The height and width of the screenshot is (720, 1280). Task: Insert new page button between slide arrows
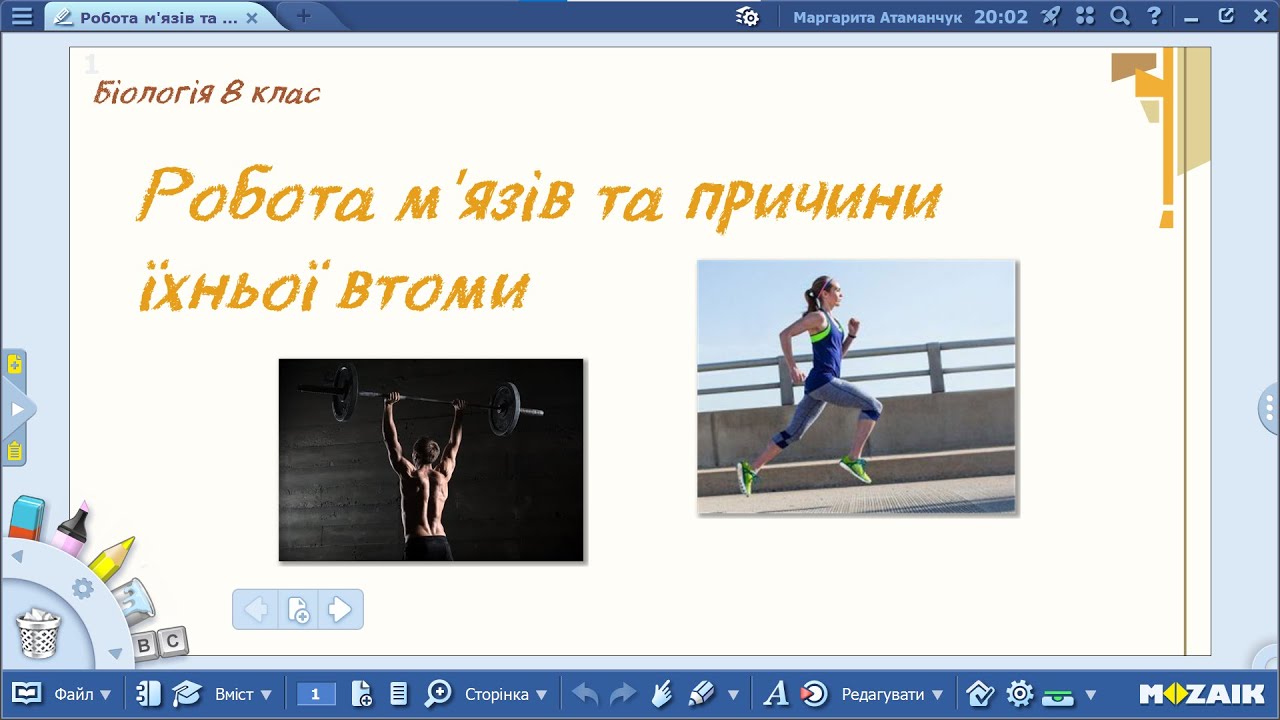click(298, 609)
